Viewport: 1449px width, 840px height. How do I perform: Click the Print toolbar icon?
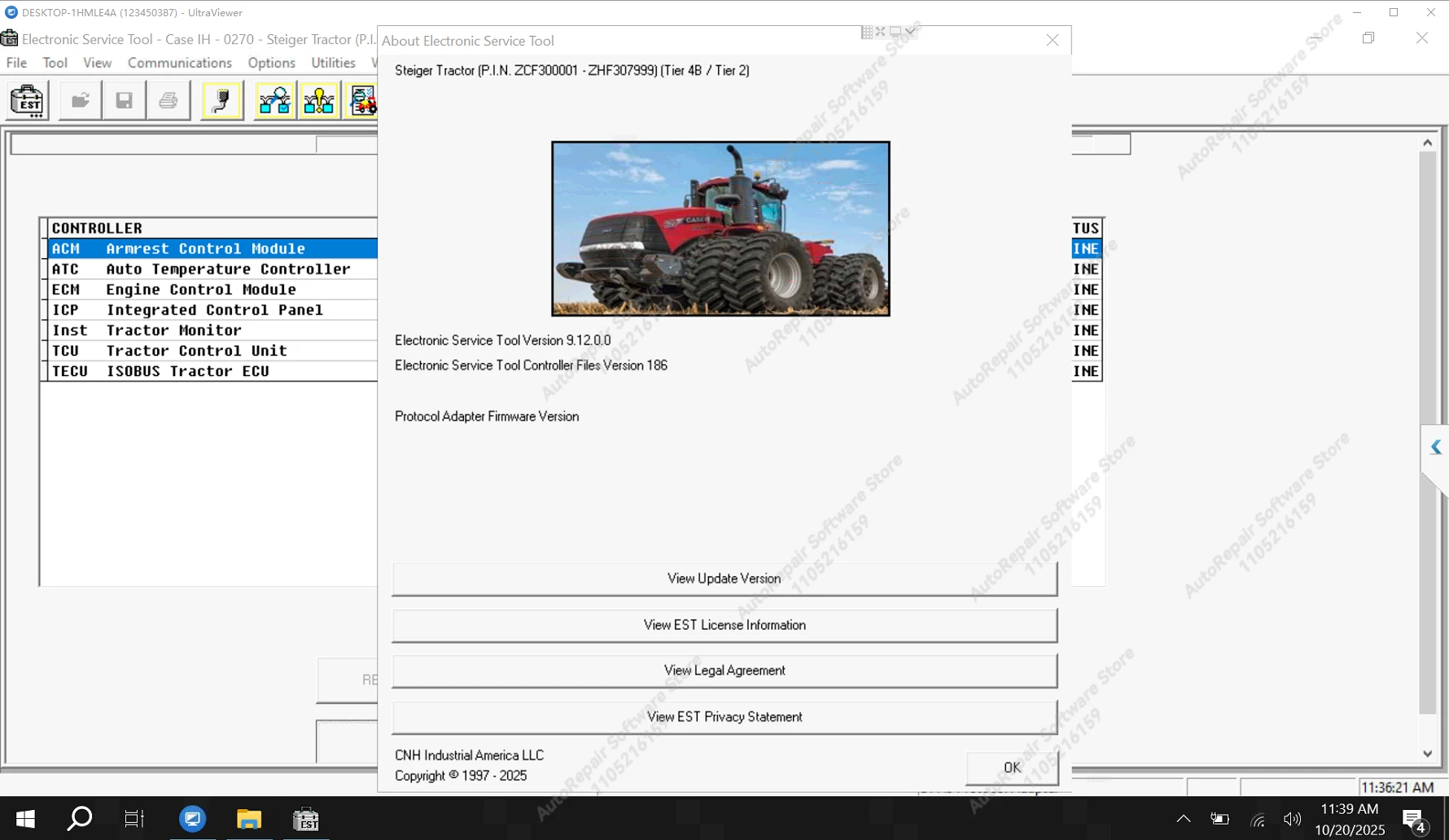pyautogui.click(x=168, y=99)
